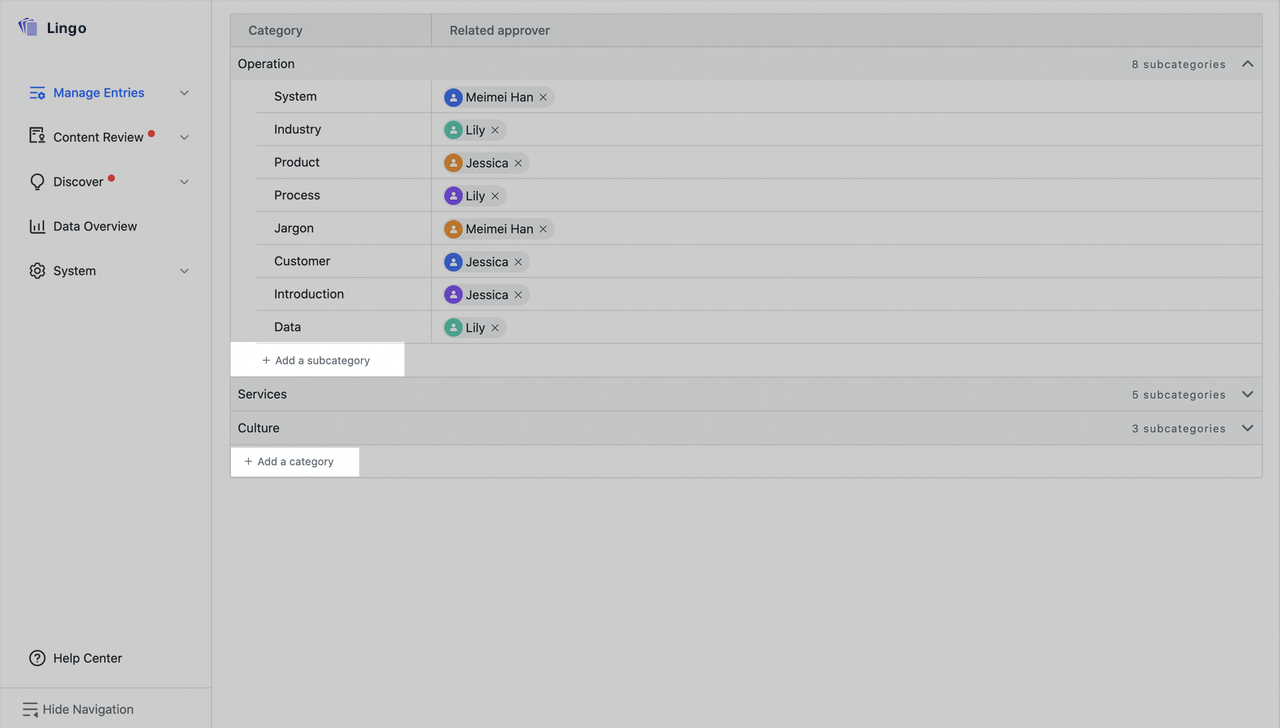This screenshot has width=1280, height=728.
Task: Click the Discover magnifier icon
Action: point(37,181)
